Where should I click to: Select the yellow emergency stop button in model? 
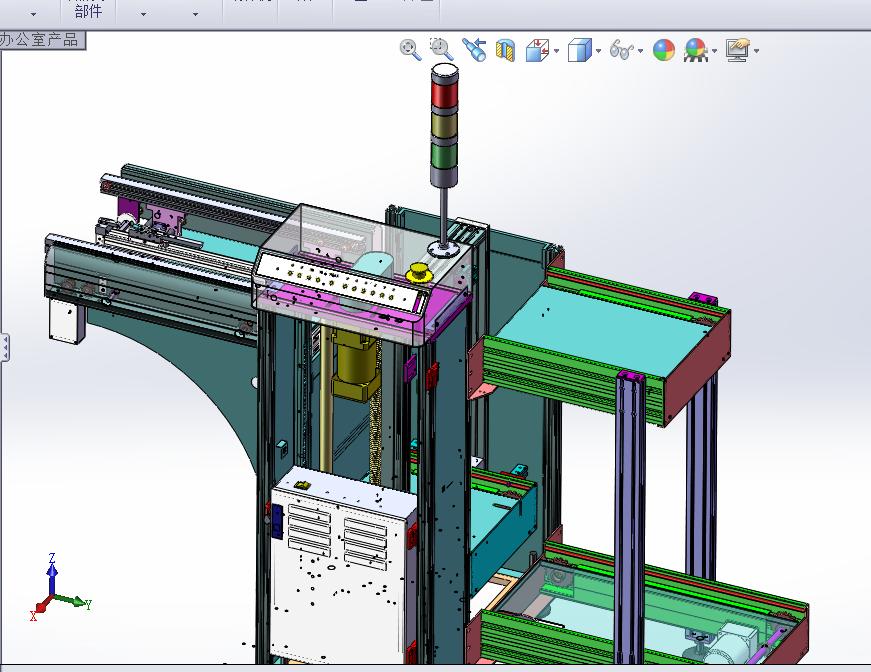(x=417, y=272)
